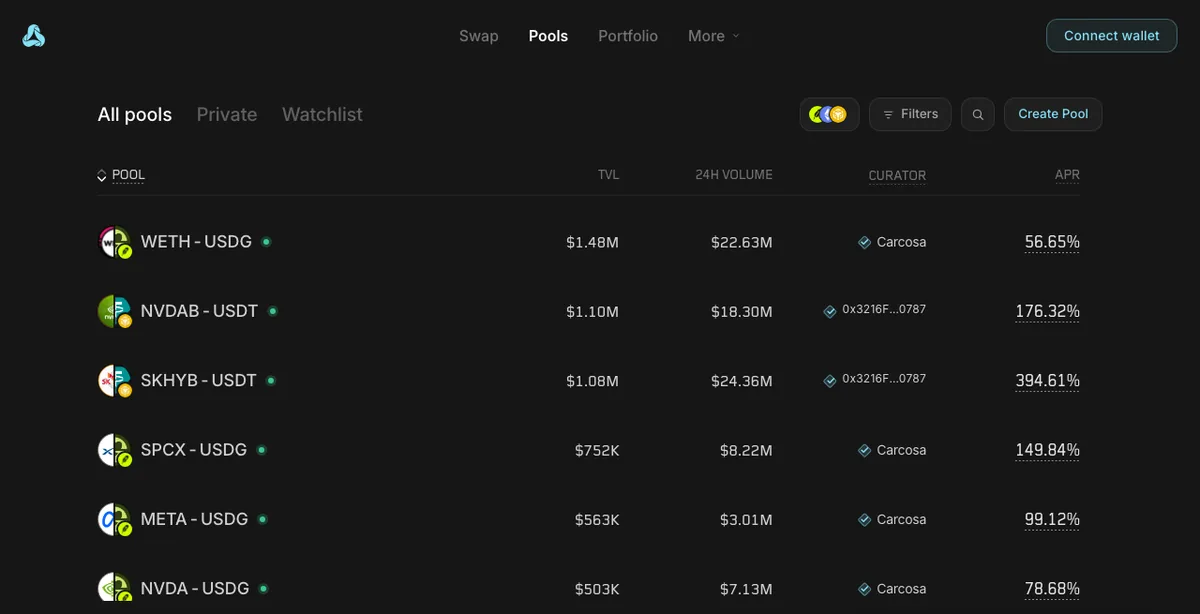Screen dimensions: 1200x614
Task: Click the APR column header
Action: tap(1067, 175)
